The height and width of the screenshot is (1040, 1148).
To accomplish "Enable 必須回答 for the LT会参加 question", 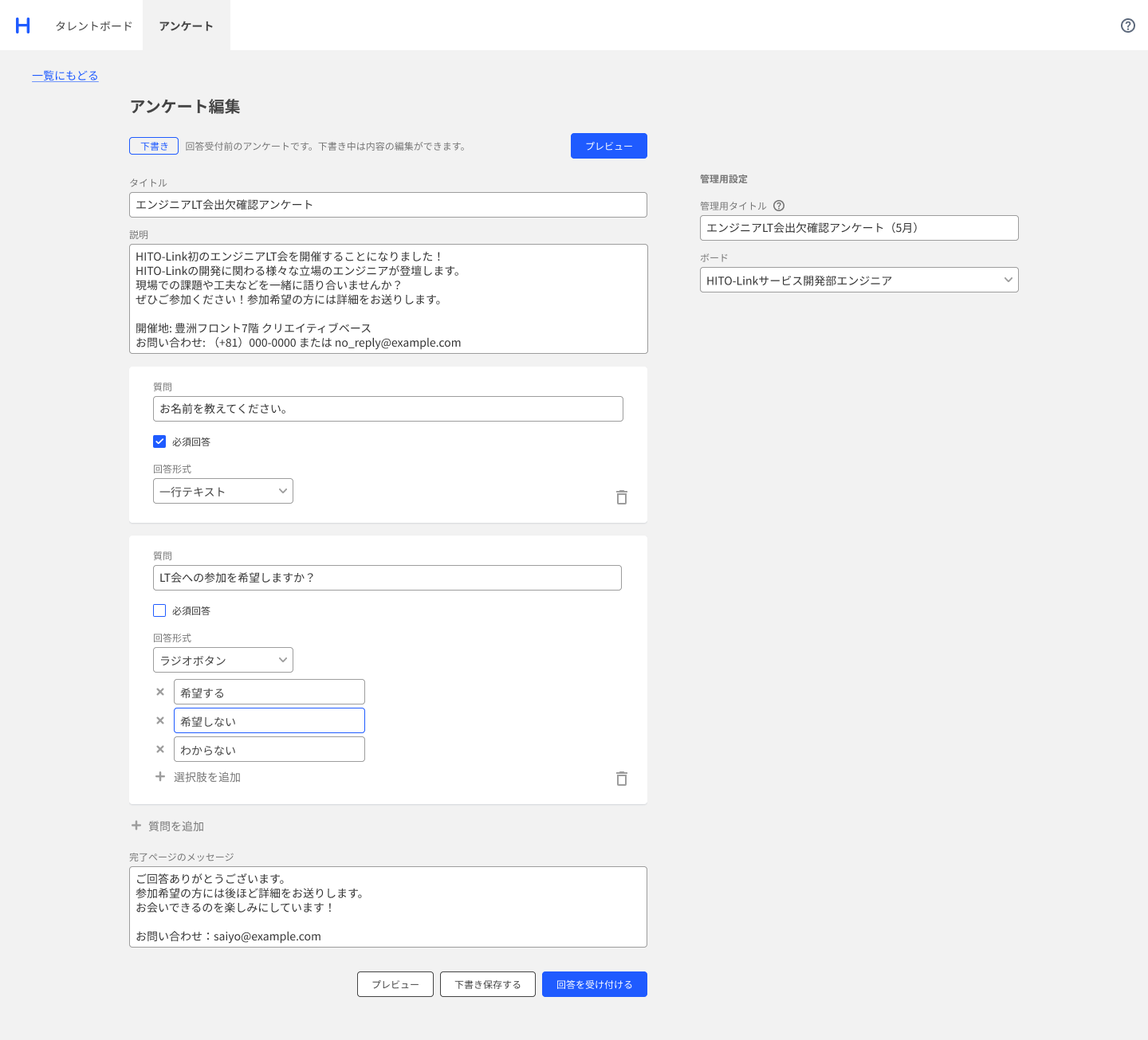I will coord(159,610).
